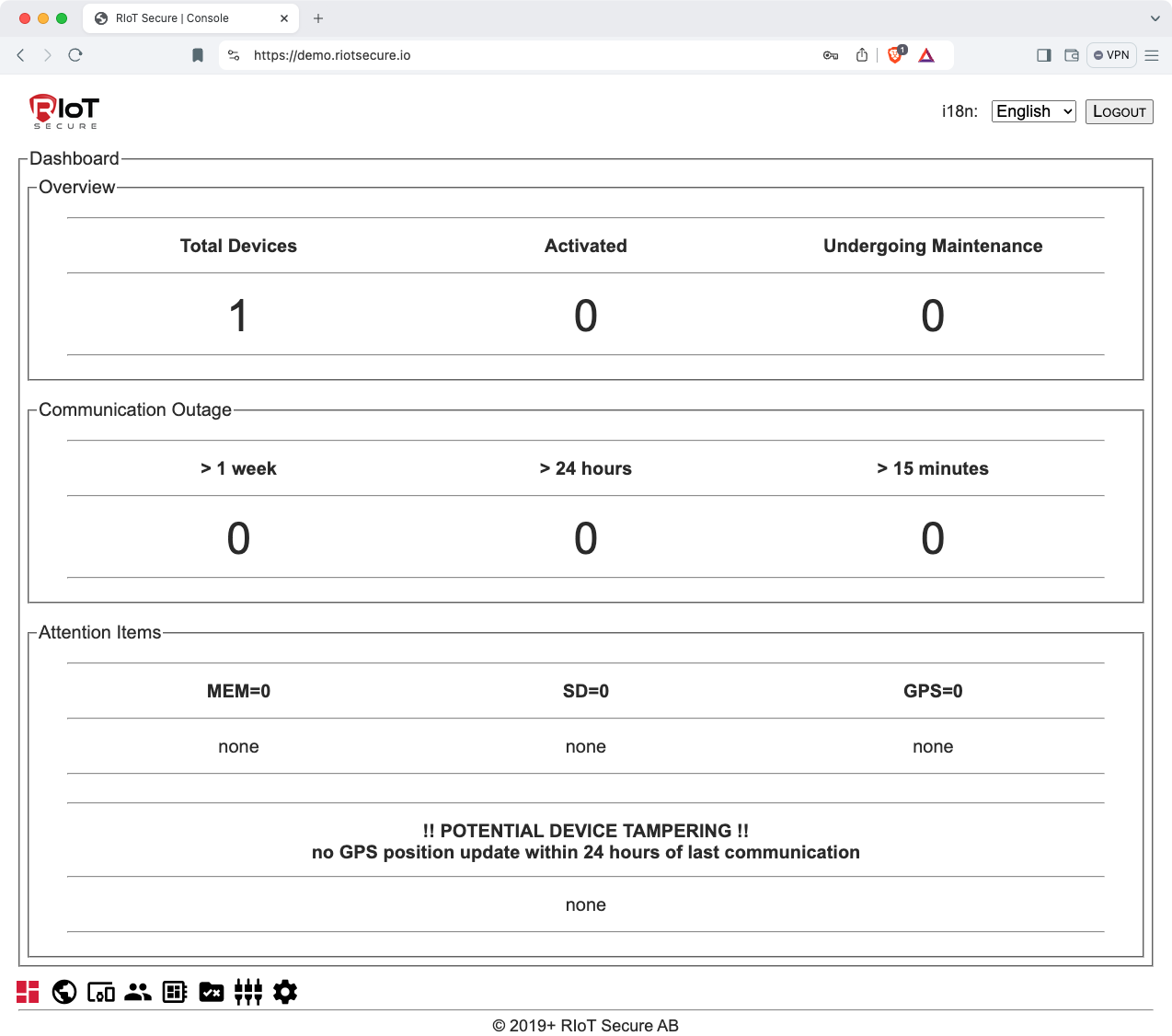
Task: Open a new browser tab
Action: point(318,18)
